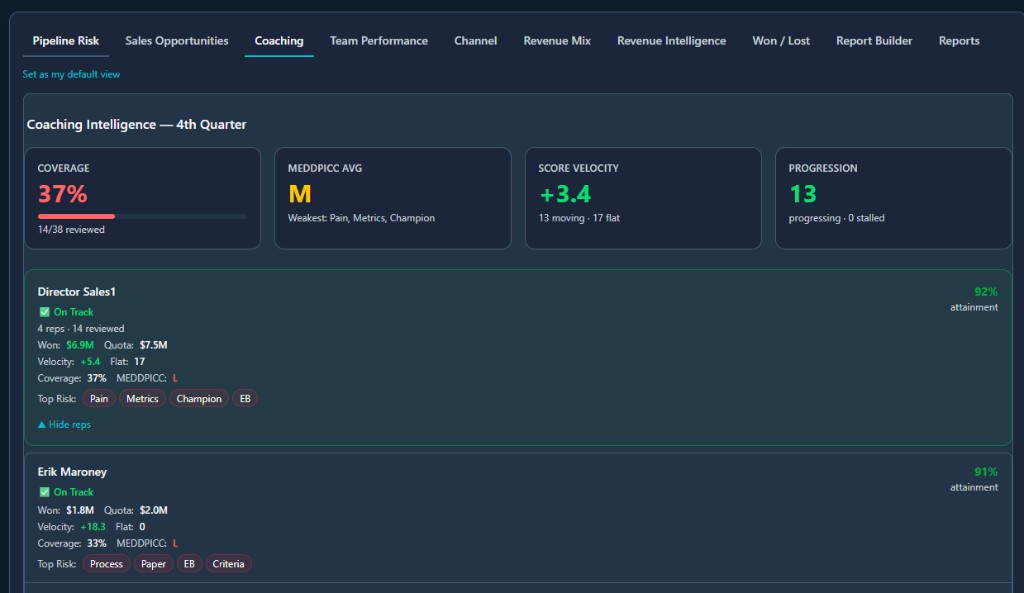Click Erik Maroney Coverage 33% value

click(x=97, y=543)
